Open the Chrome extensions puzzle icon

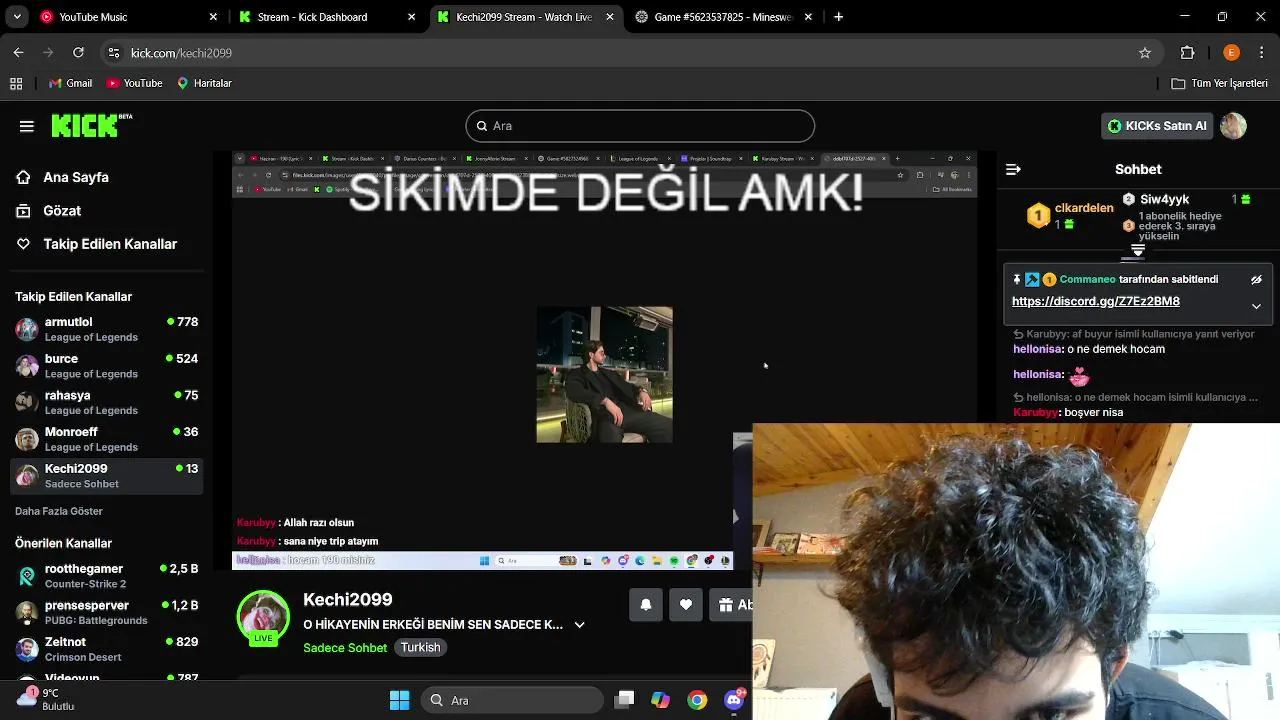[x=1188, y=53]
